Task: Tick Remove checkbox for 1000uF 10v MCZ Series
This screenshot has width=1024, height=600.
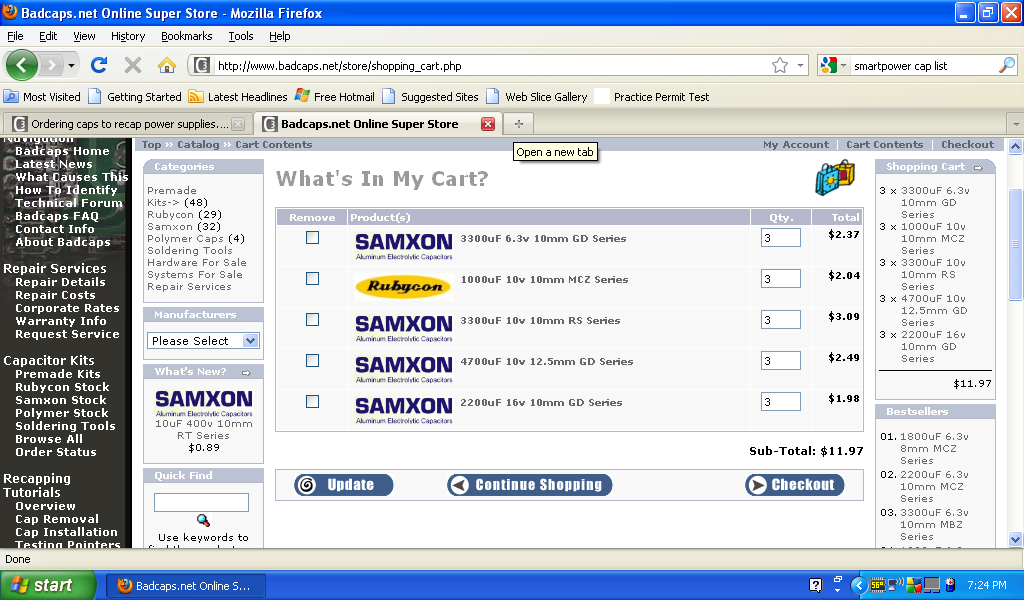Action: 312,279
